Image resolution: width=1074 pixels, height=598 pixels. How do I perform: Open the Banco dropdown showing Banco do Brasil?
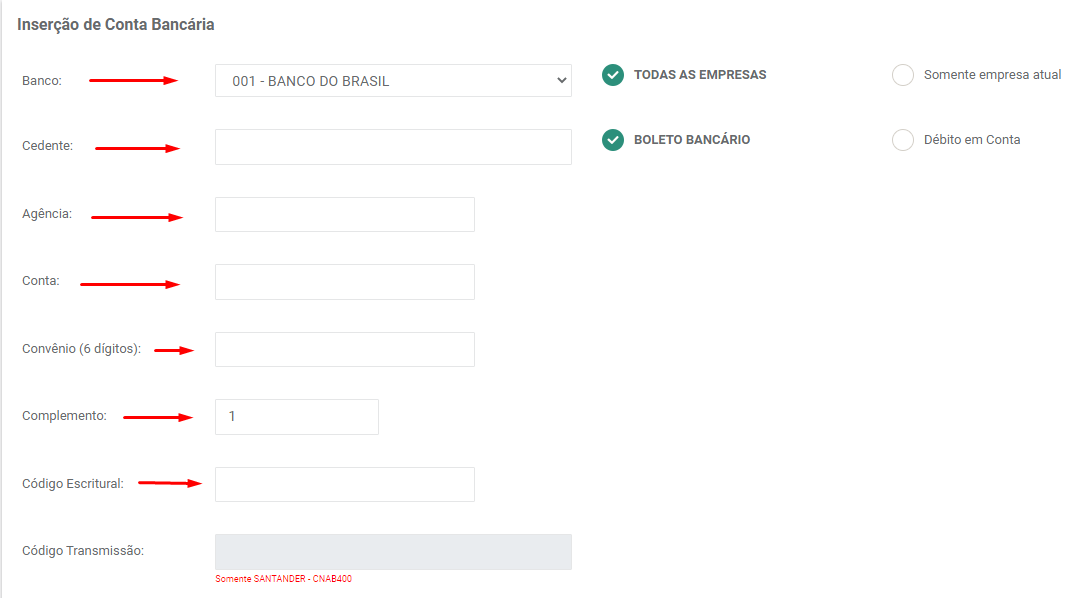coord(393,81)
